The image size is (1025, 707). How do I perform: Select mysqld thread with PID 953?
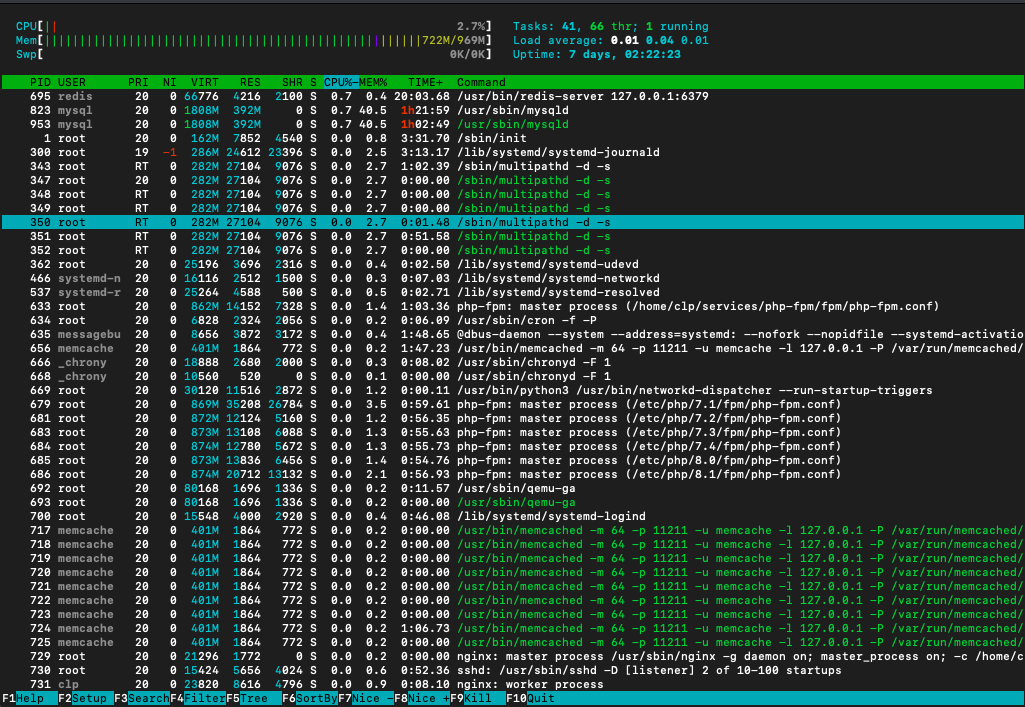[x=512, y=124]
